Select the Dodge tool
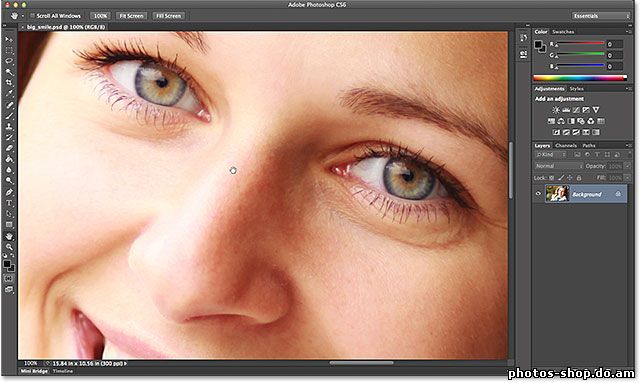Screen dimensions: 640x383 click(x=9, y=181)
